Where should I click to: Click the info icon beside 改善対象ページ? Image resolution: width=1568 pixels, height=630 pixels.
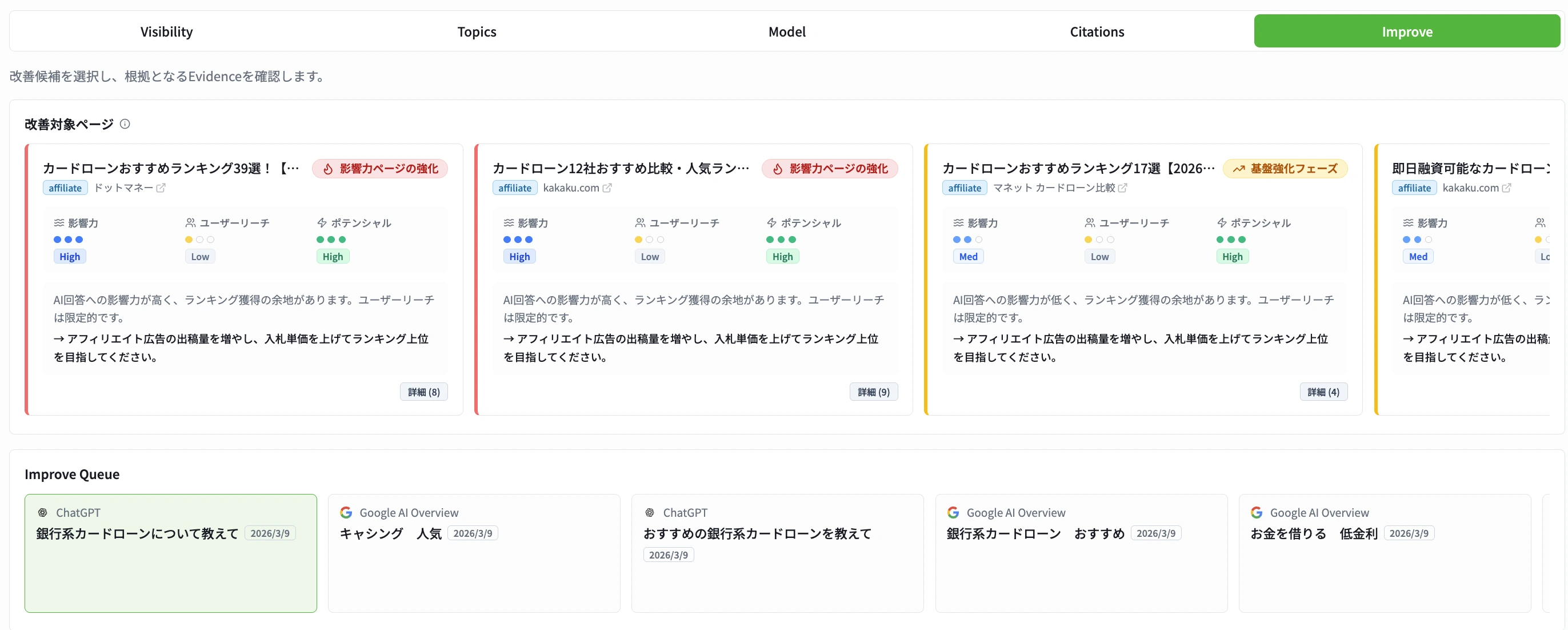coord(125,123)
